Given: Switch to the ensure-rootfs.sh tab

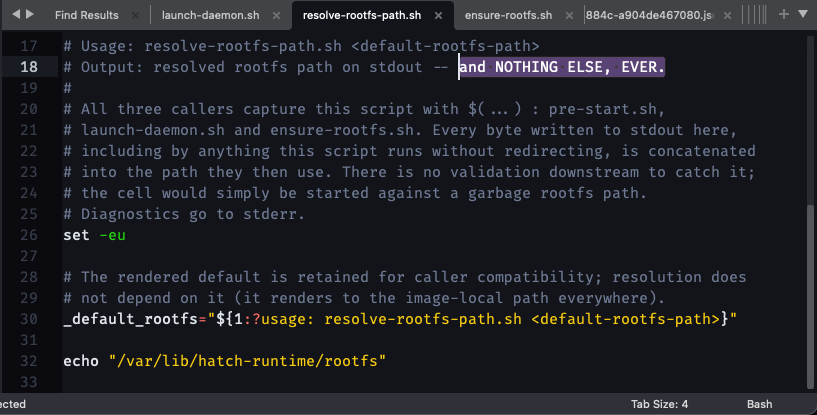Looking at the screenshot, I should pyautogui.click(x=509, y=15).
